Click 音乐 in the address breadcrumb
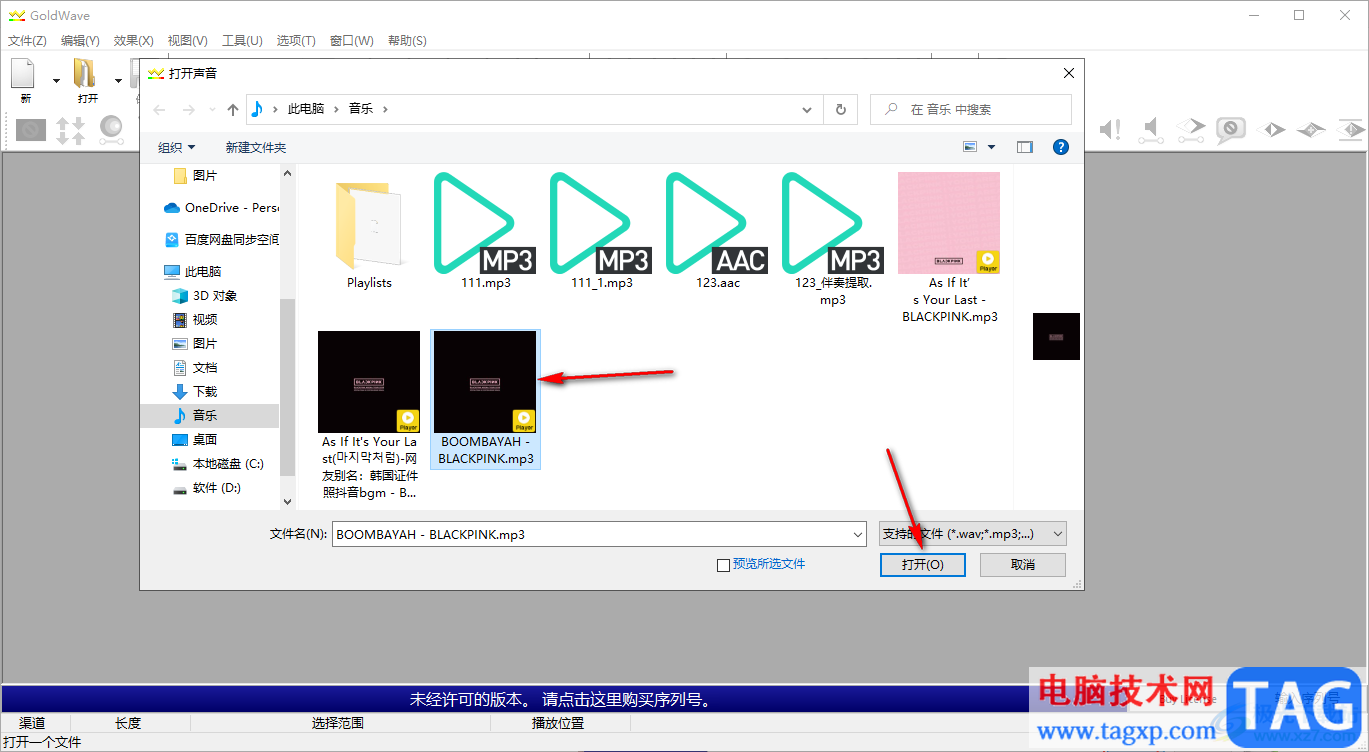 point(361,109)
